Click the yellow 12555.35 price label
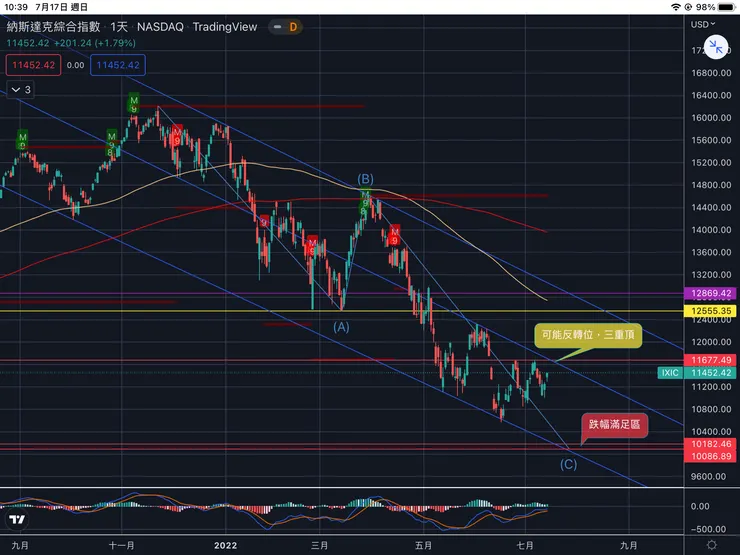 tap(711, 311)
